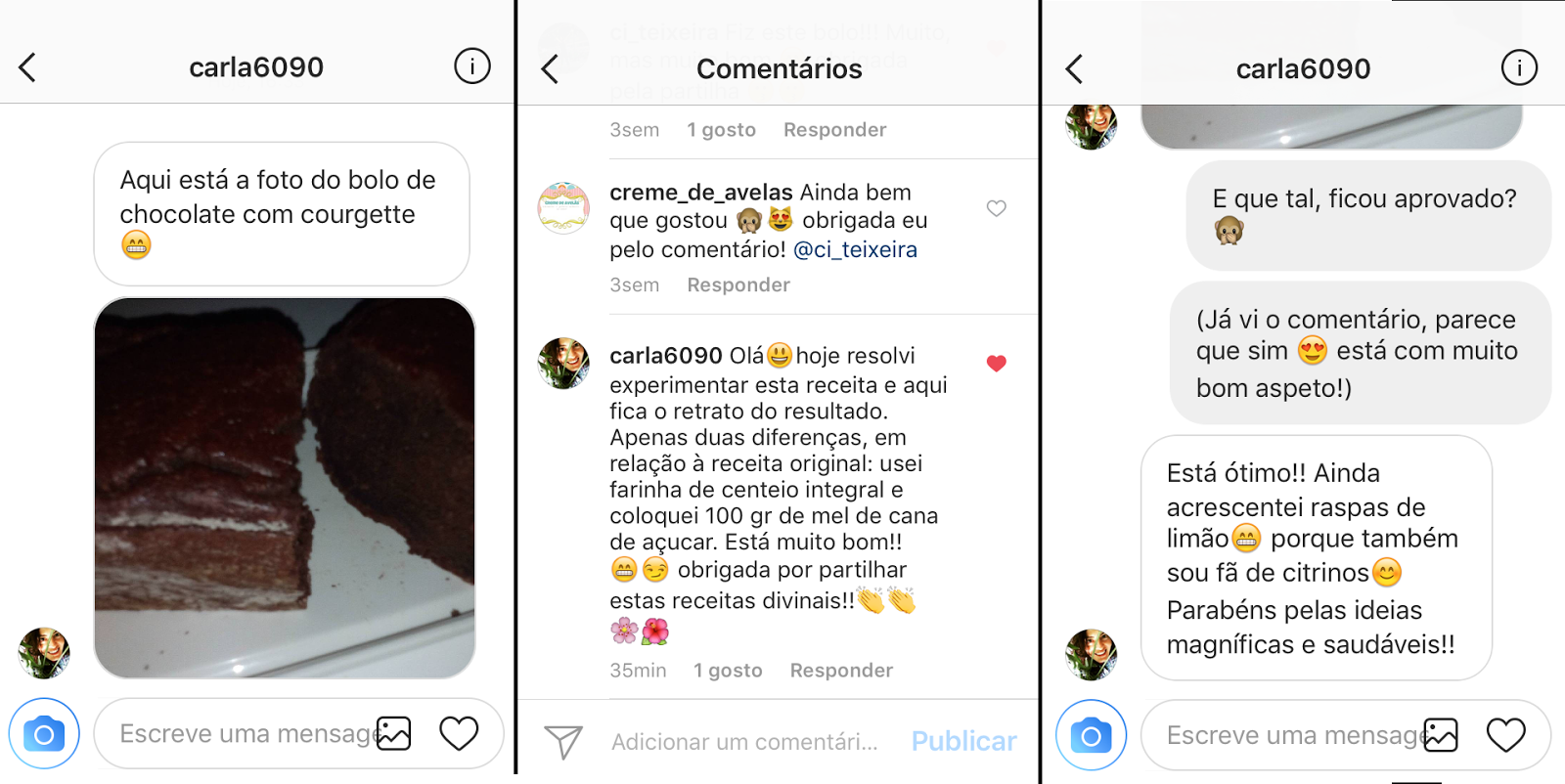The width and height of the screenshot is (1565, 784).
Task: Tap the paper plane share icon
Action: click(x=563, y=742)
